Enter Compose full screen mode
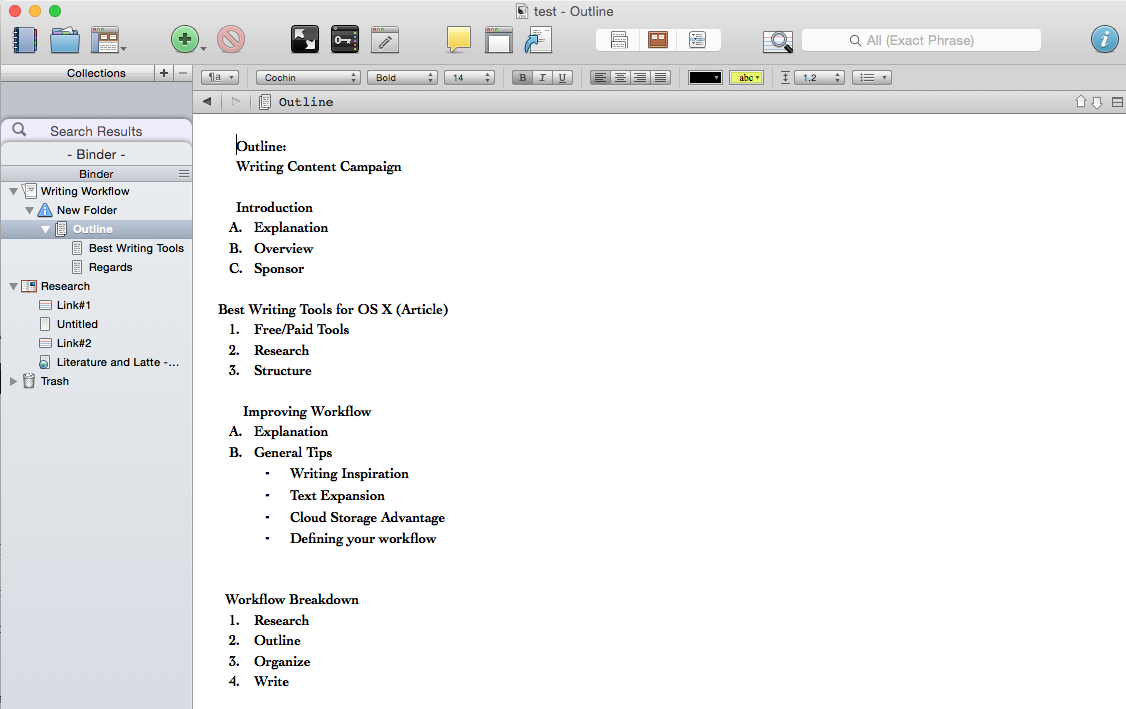The width and height of the screenshot is (1126, 709). (304, 40)
